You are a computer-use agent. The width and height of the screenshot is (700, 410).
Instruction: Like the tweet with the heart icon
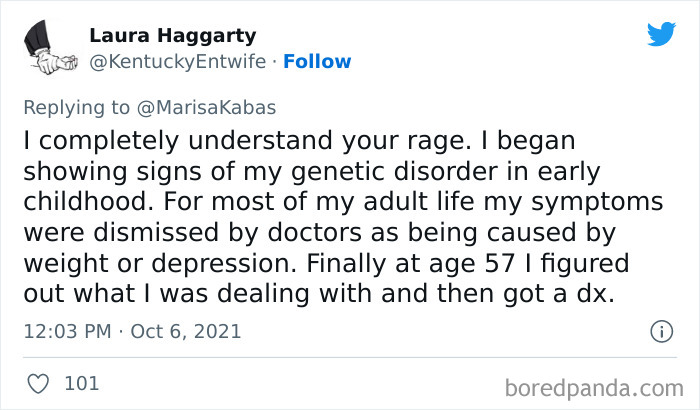[36, 381]
